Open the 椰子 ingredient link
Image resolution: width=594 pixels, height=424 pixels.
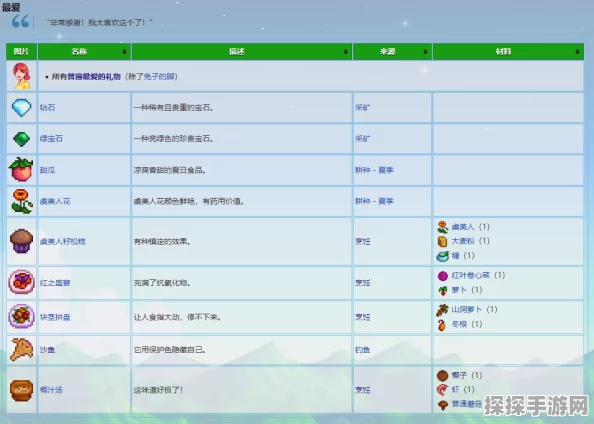pyautogui.click(x=459, y=375)
